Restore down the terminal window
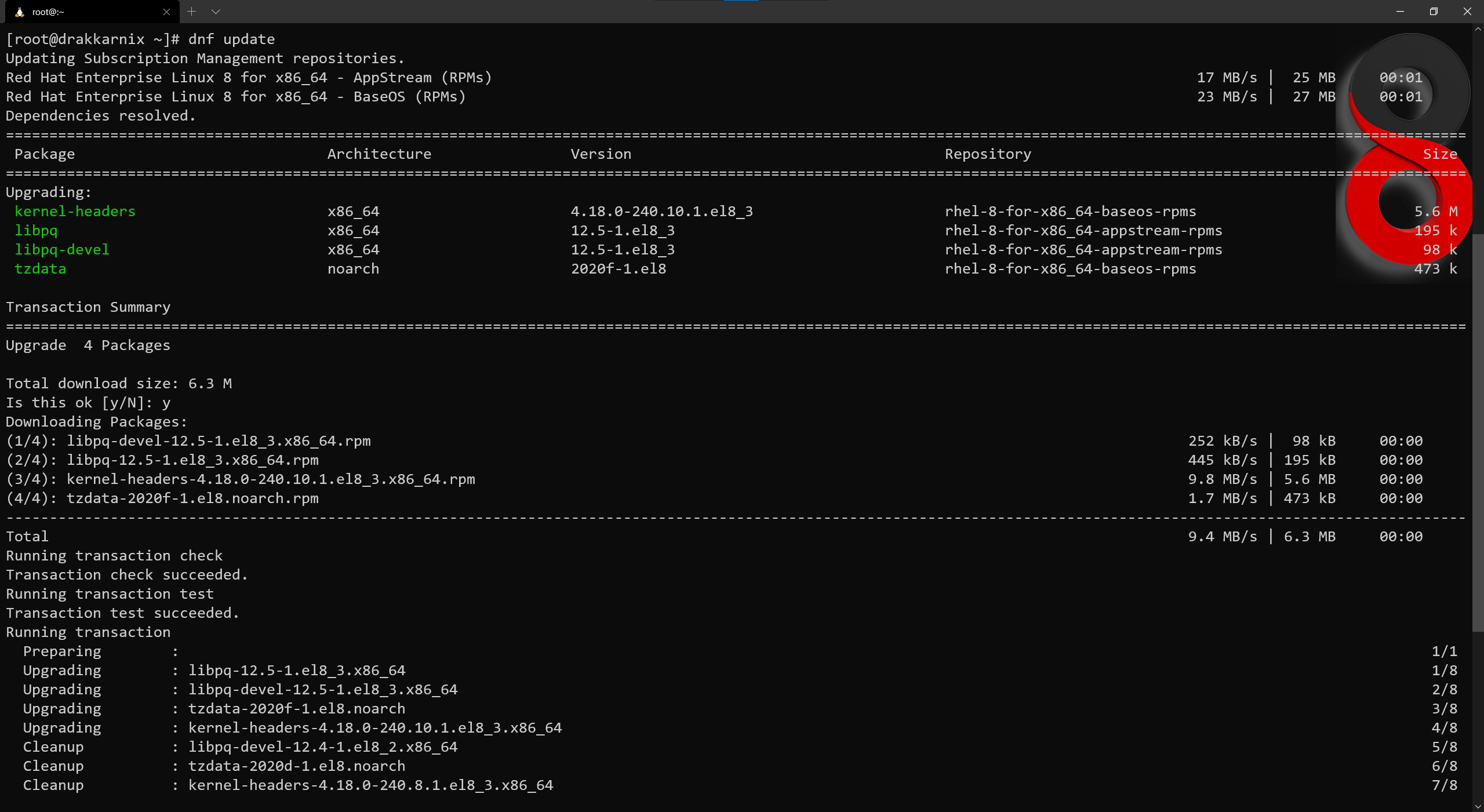The height and width of the screenshot is (812, 1484). [1434, 12]
